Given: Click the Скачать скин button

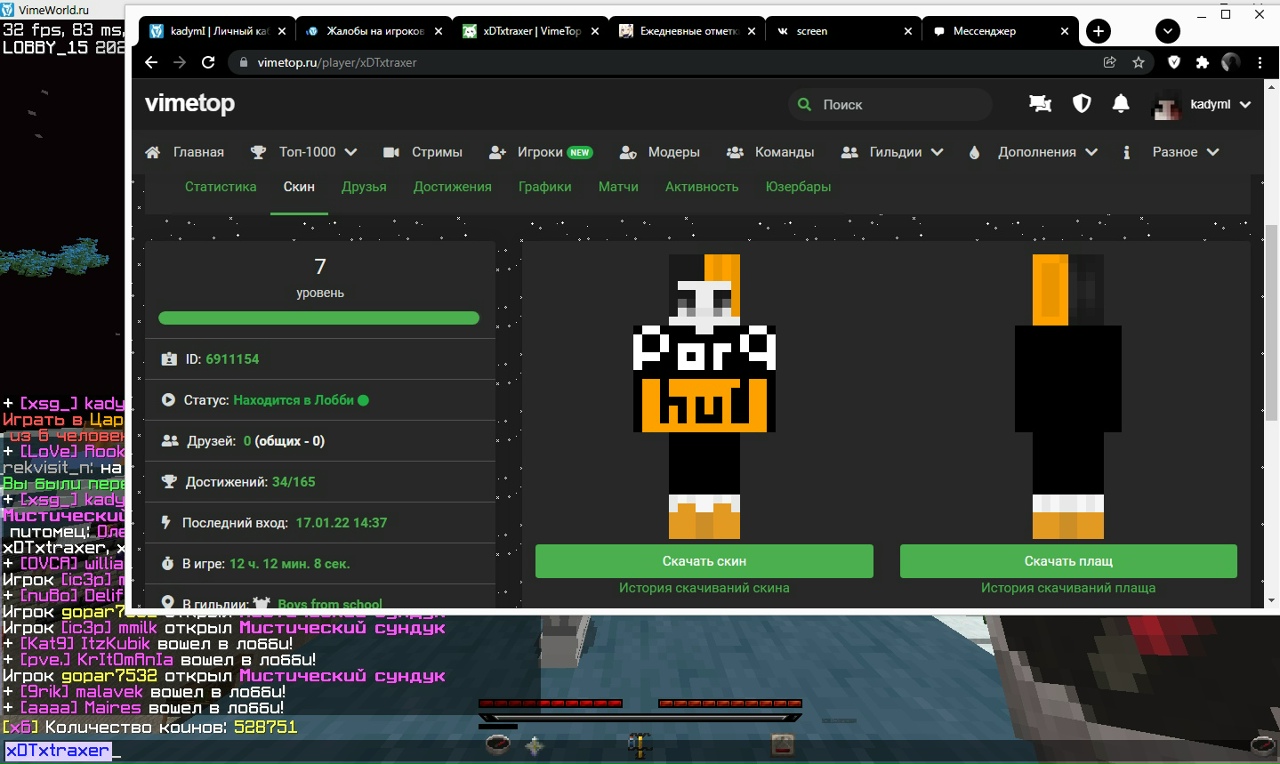Looking at the screenshot, I should click(704, 561).
